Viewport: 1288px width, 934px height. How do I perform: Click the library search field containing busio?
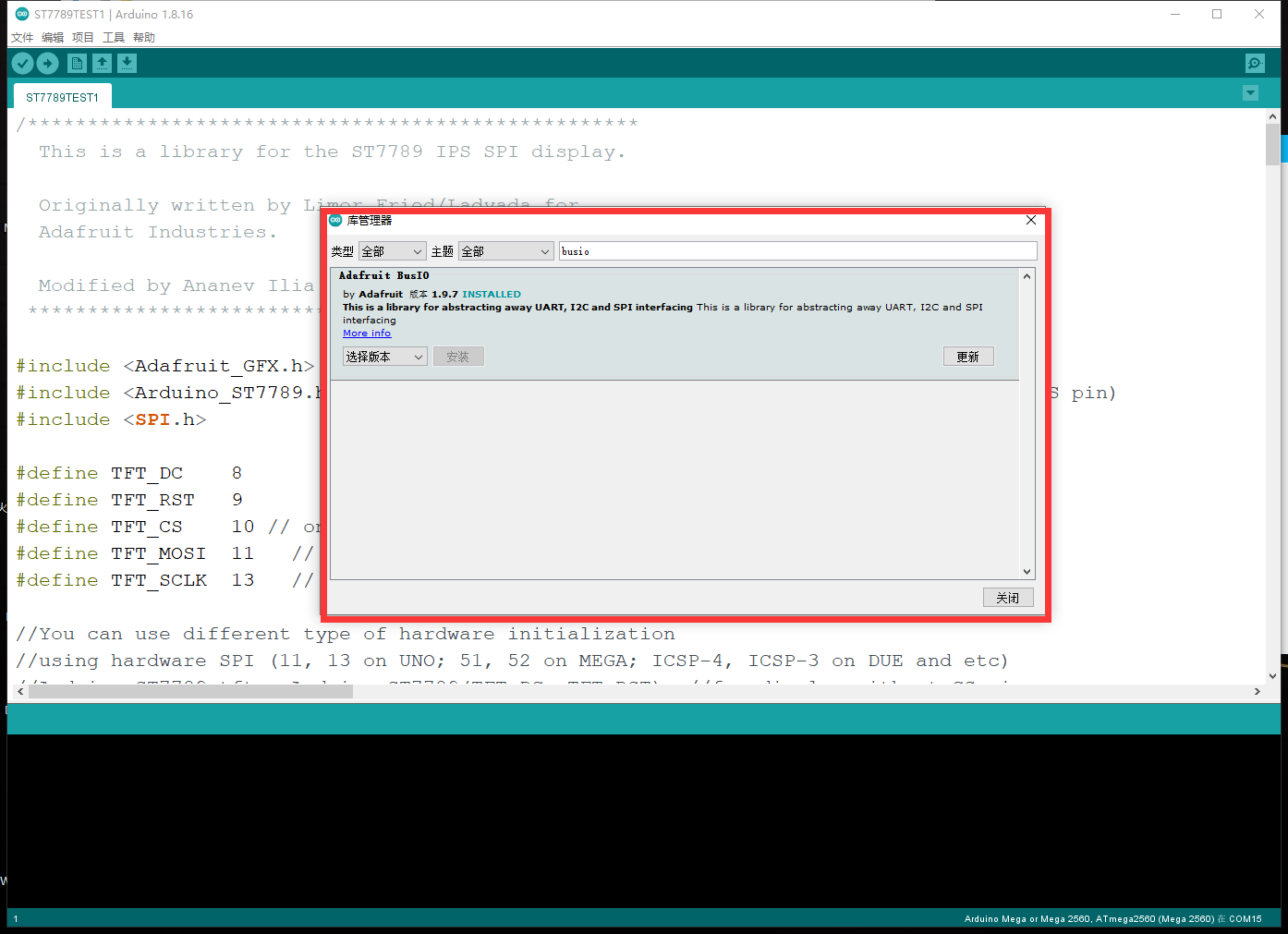[x=796, y=251]
